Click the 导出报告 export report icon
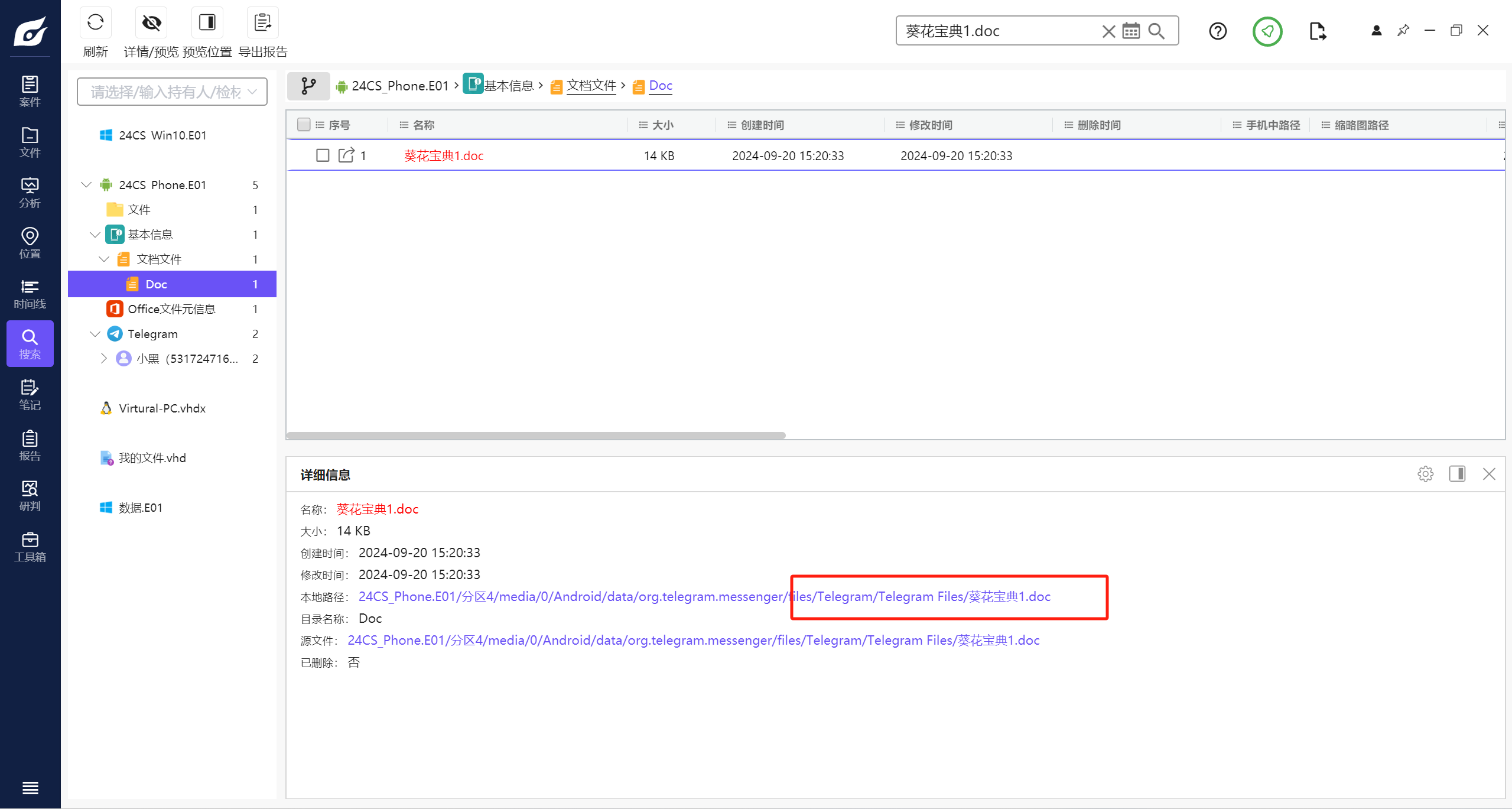 click(262, 23)
